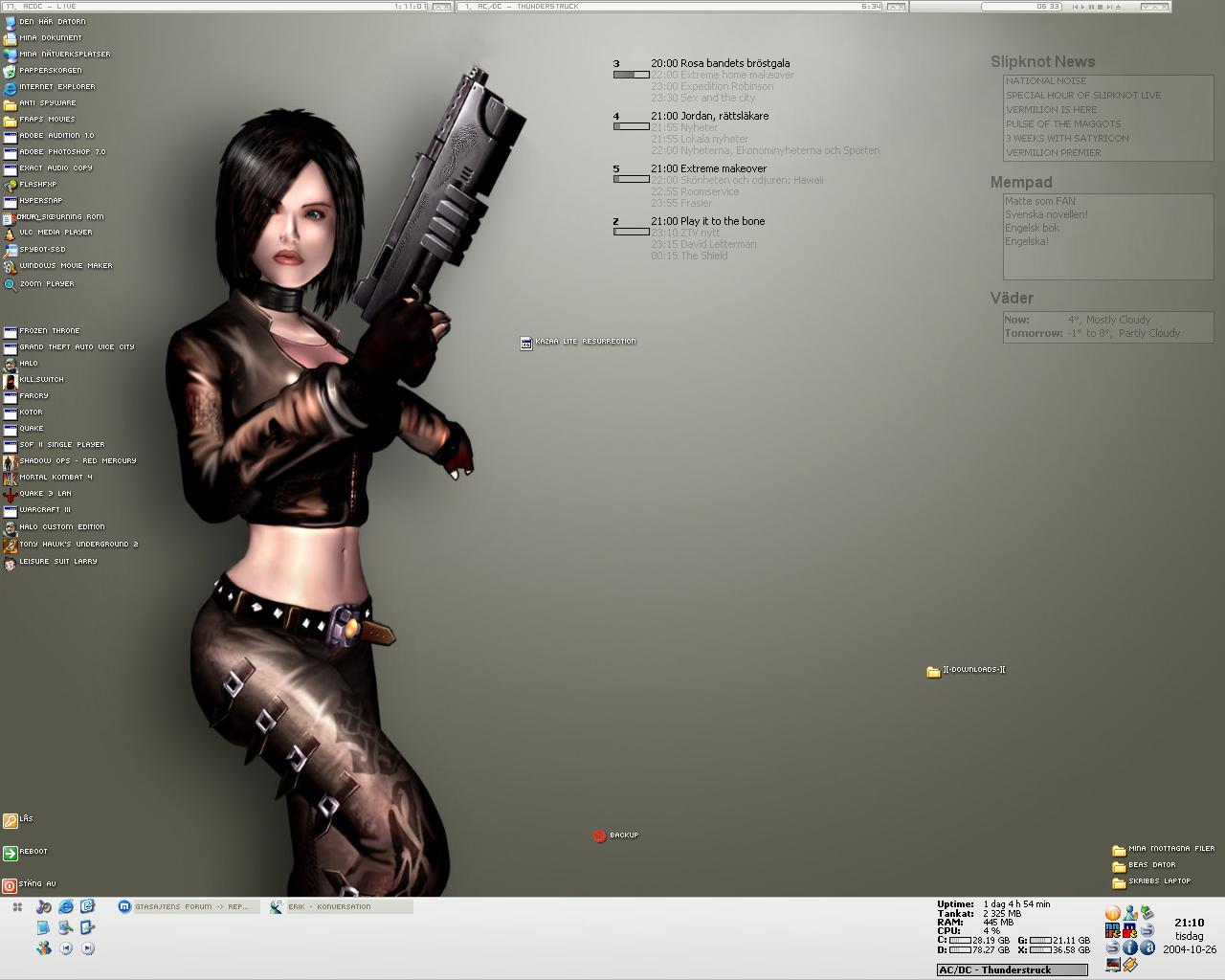Open the Exact Audio Copy shortcut
1225x980 pixels.
[x=48, y=168]
